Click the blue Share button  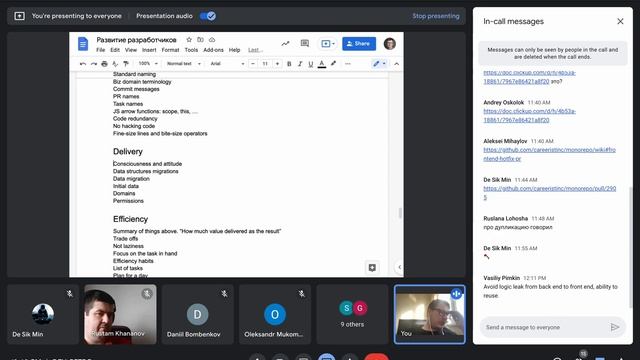point(359,44)
